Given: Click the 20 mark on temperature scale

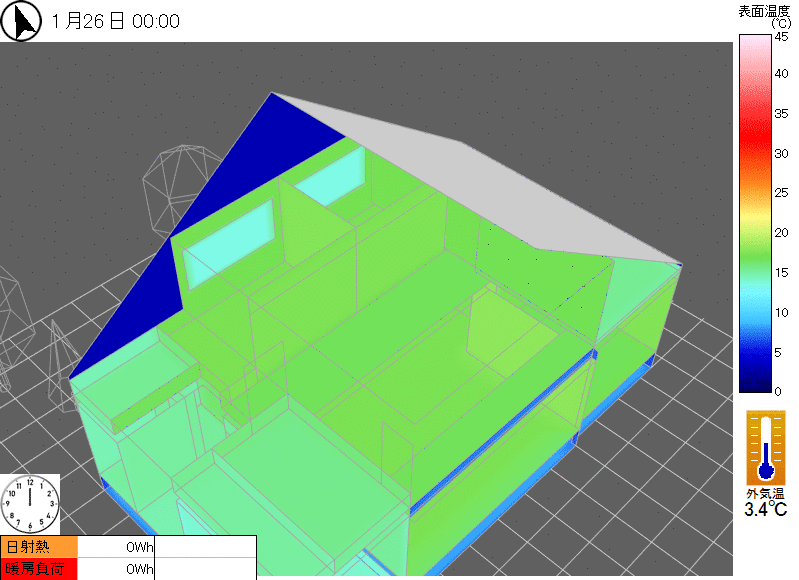Looking at the screenshot, I should 781,232.
